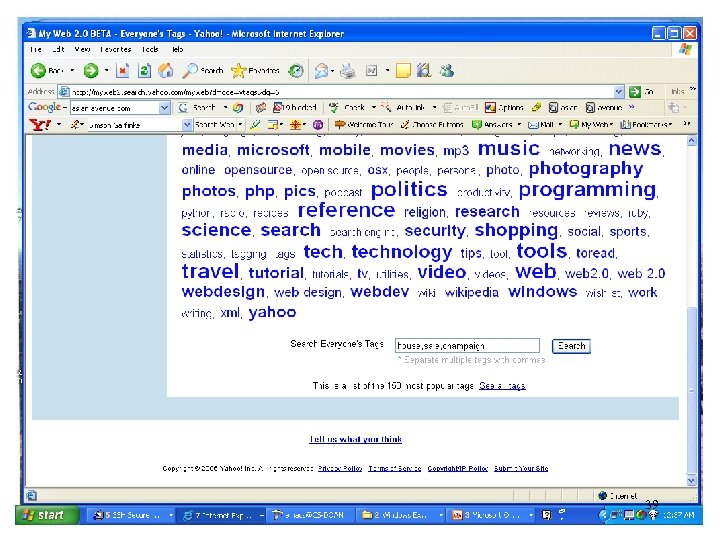
Task: Click the Research book icon
Action: [x=424, y=70]
